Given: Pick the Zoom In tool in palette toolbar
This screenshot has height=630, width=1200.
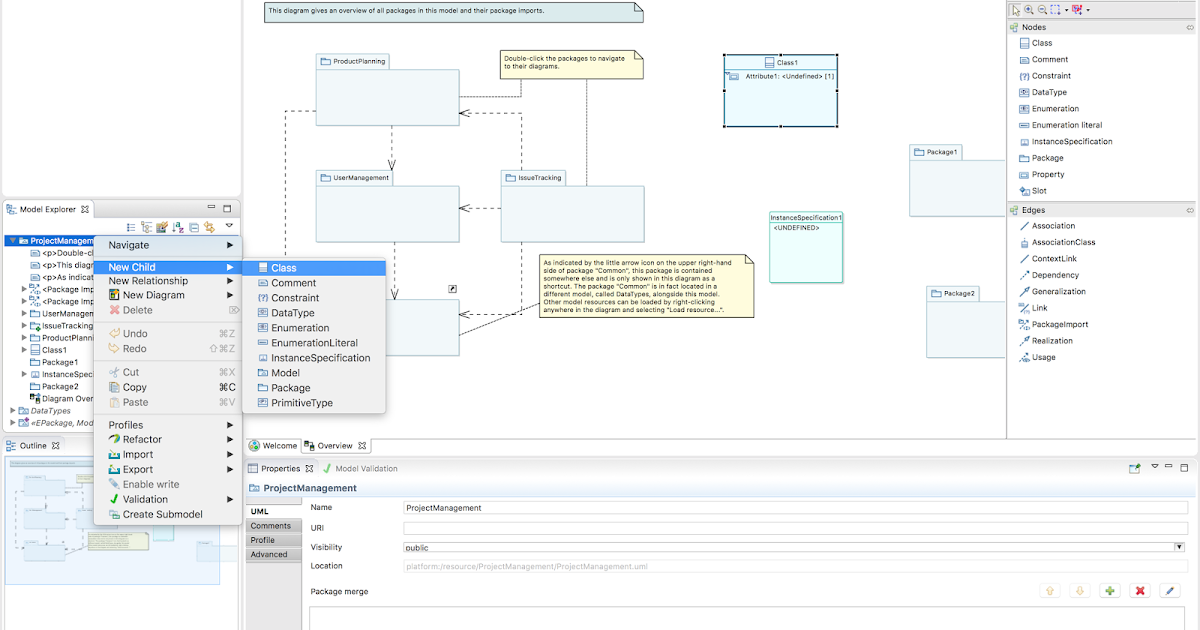Looking at the screenshot, I should click(x=1029, y=9).
